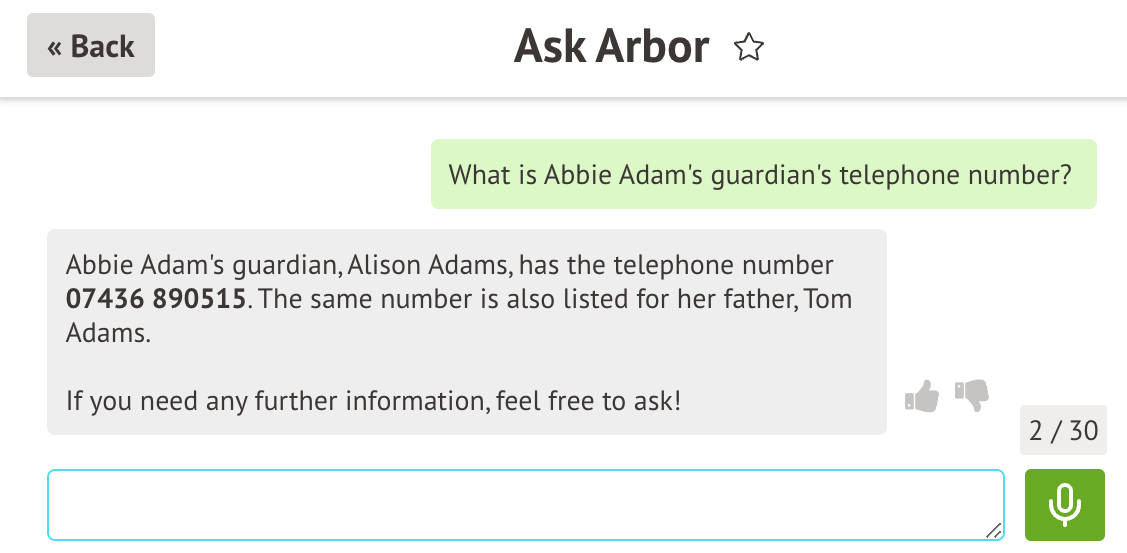Give the response a thumbs up

[x=922, y=396]
